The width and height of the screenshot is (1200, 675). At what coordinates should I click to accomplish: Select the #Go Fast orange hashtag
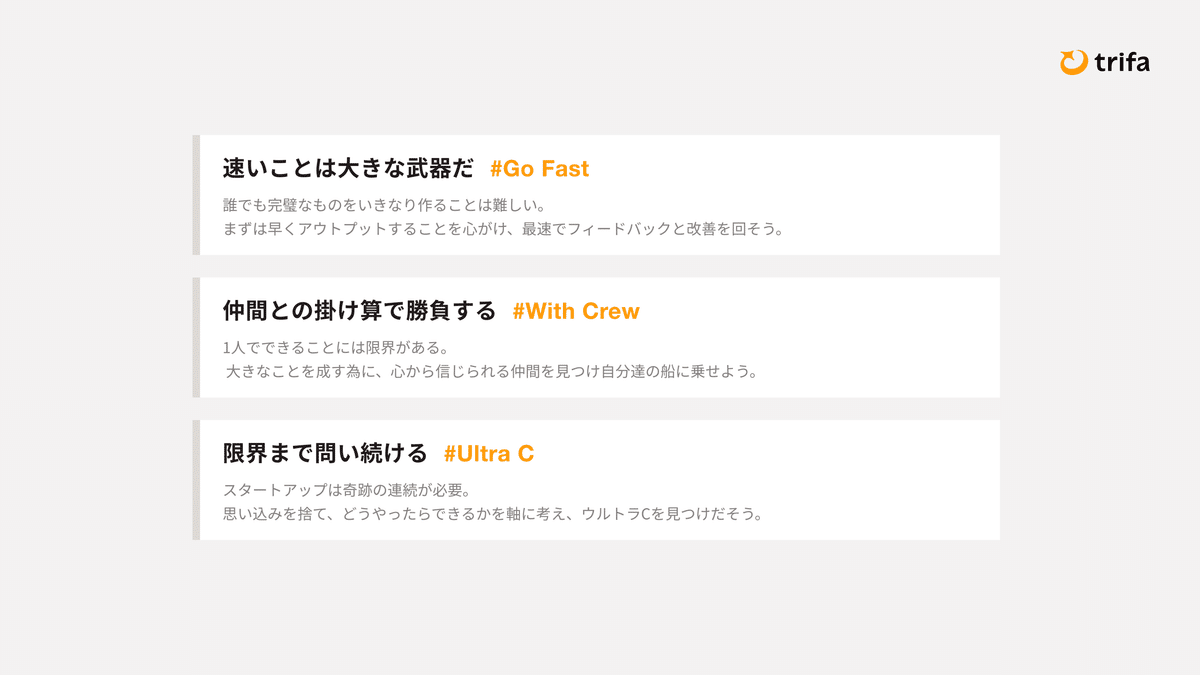point(539,169)
